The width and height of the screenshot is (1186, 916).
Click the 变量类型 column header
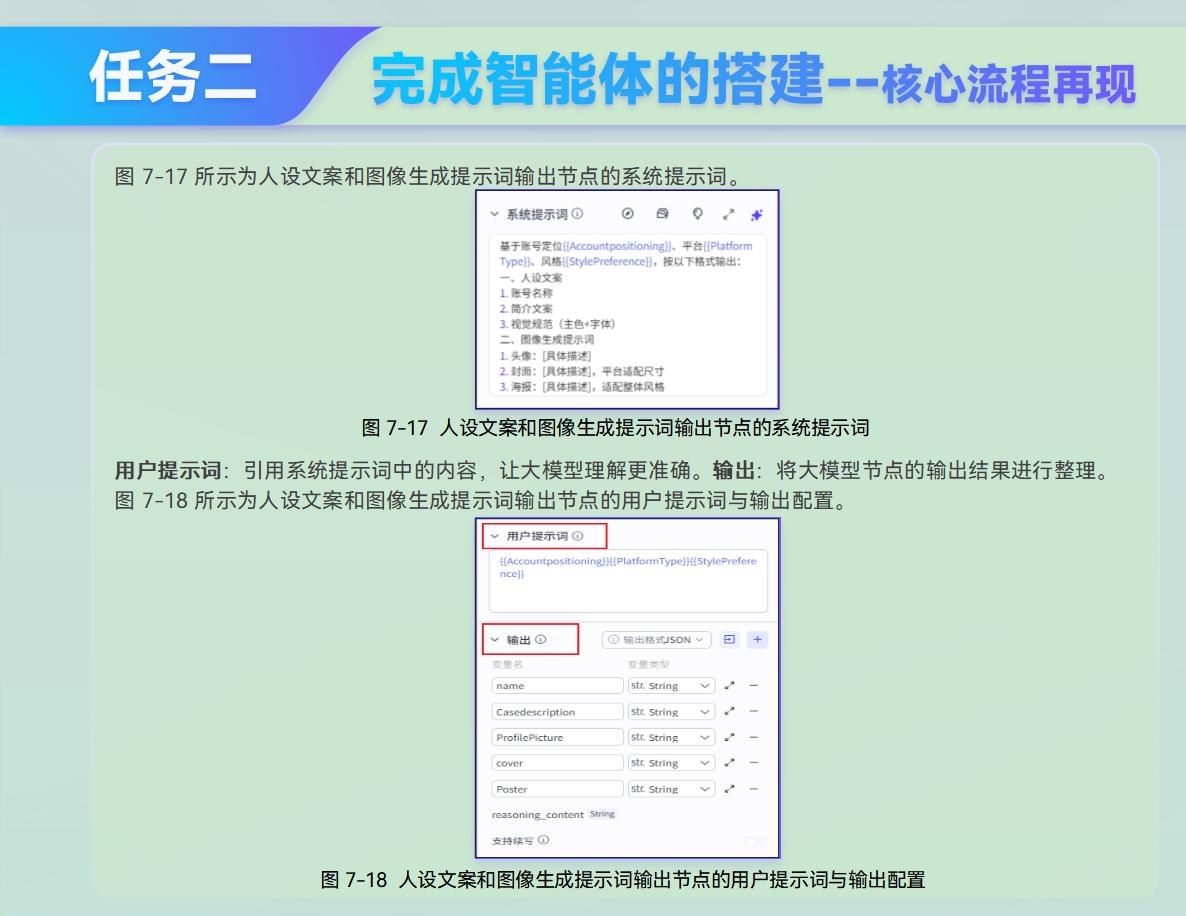pyautogui.click(x=648, y=664)
